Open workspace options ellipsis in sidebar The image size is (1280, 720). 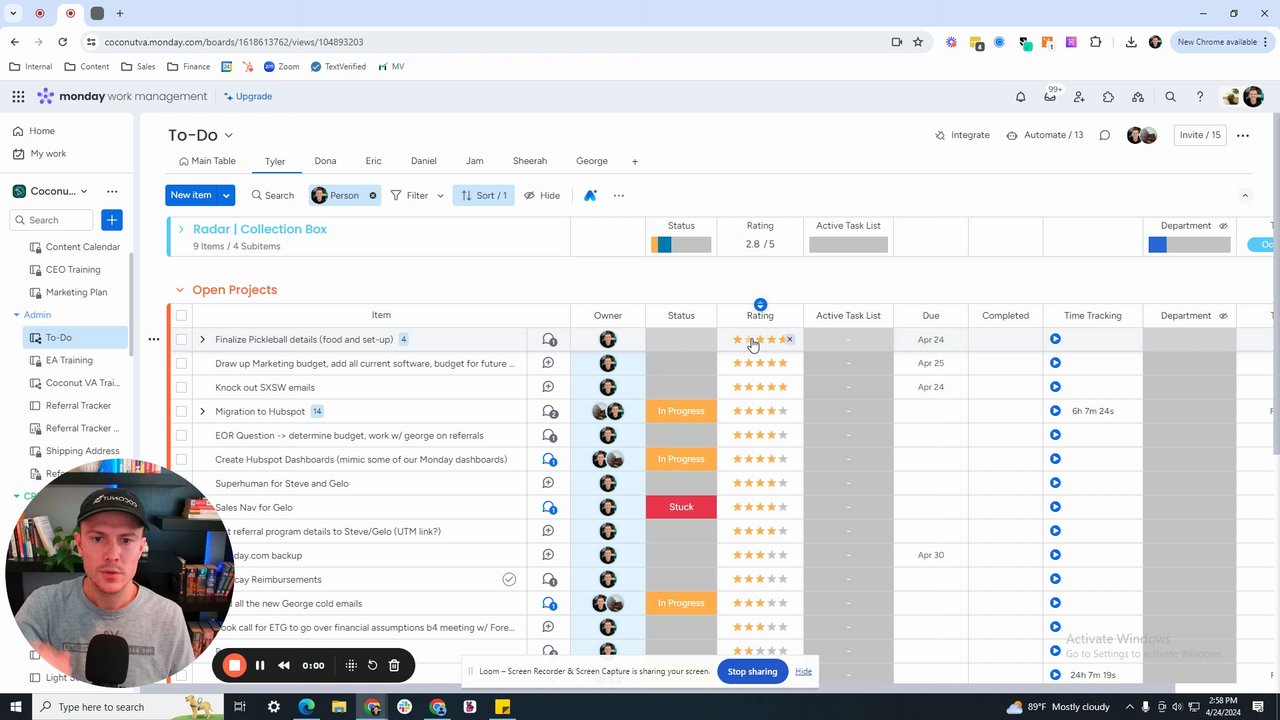tap(112, 191)
